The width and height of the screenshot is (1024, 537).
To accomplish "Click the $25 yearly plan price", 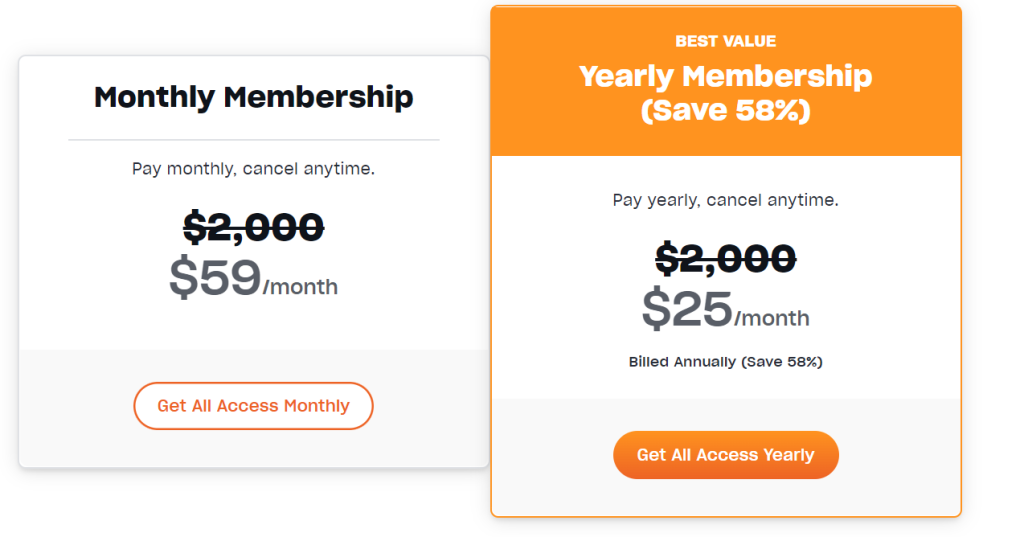I will (687, 308).
